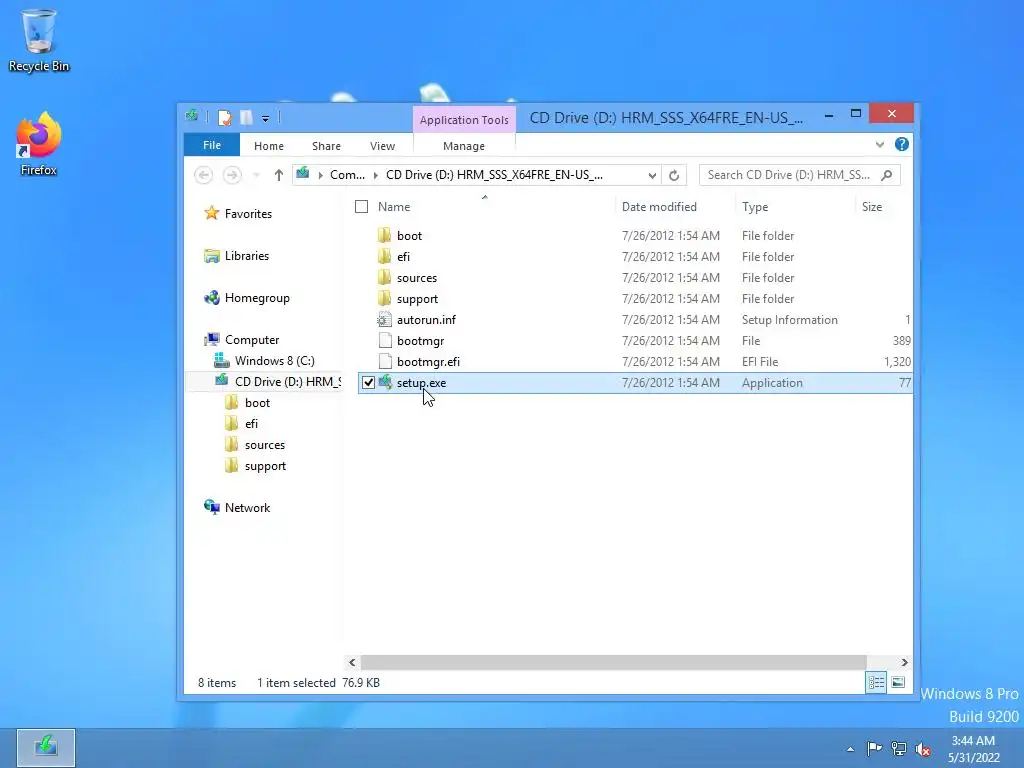Switch to the View ribbon tab

point(382,146)
